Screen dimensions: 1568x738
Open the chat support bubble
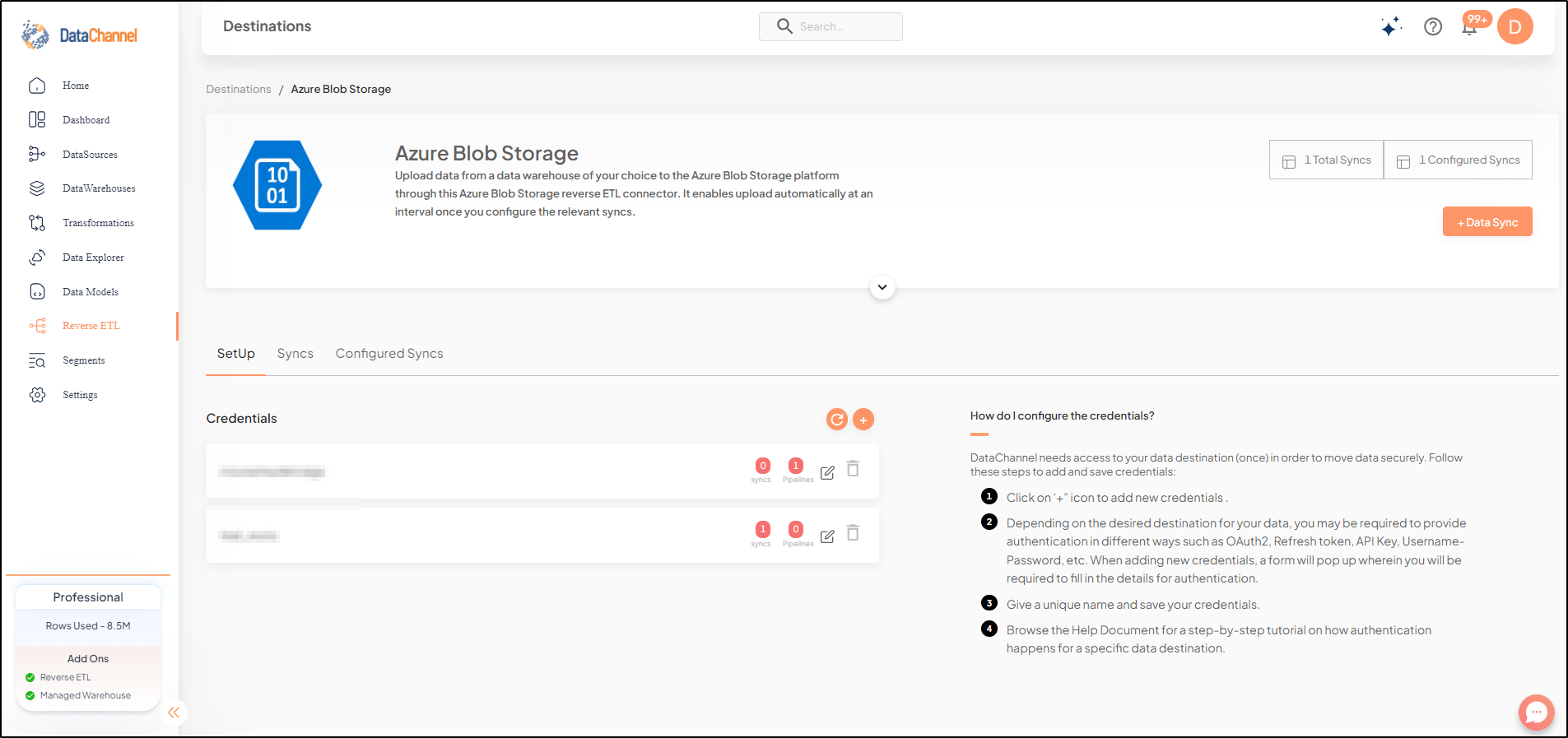pyautogui.click(x=1537, y=712)
